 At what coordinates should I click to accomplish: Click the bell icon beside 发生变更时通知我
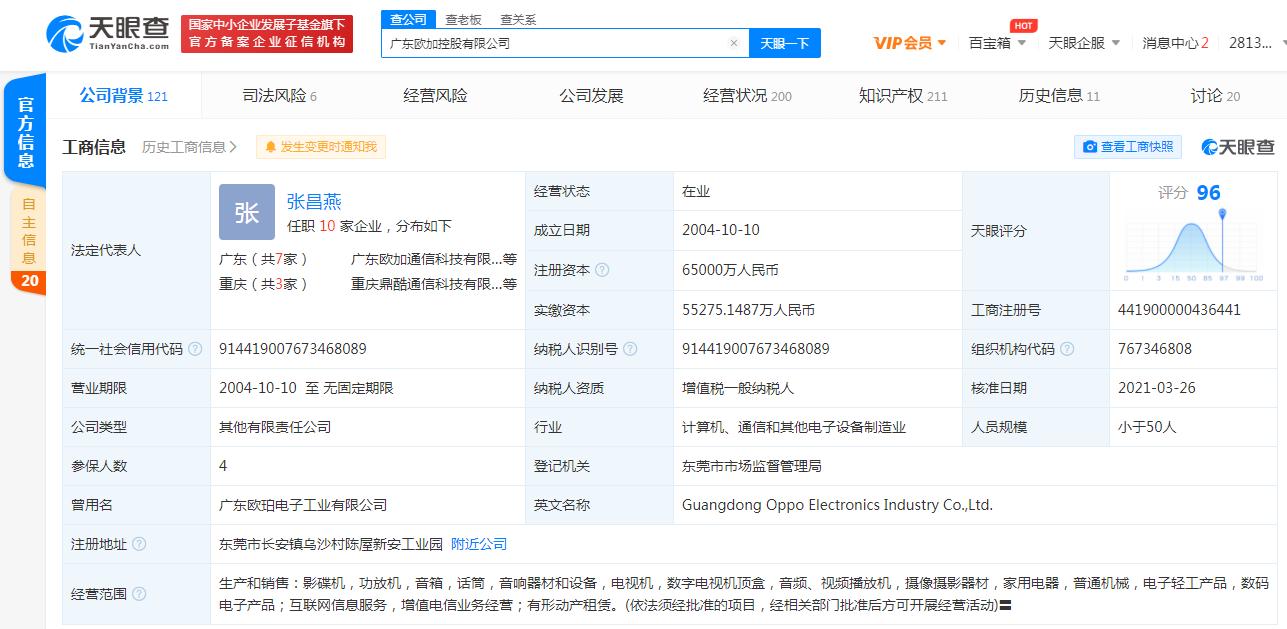pos(271,146)
